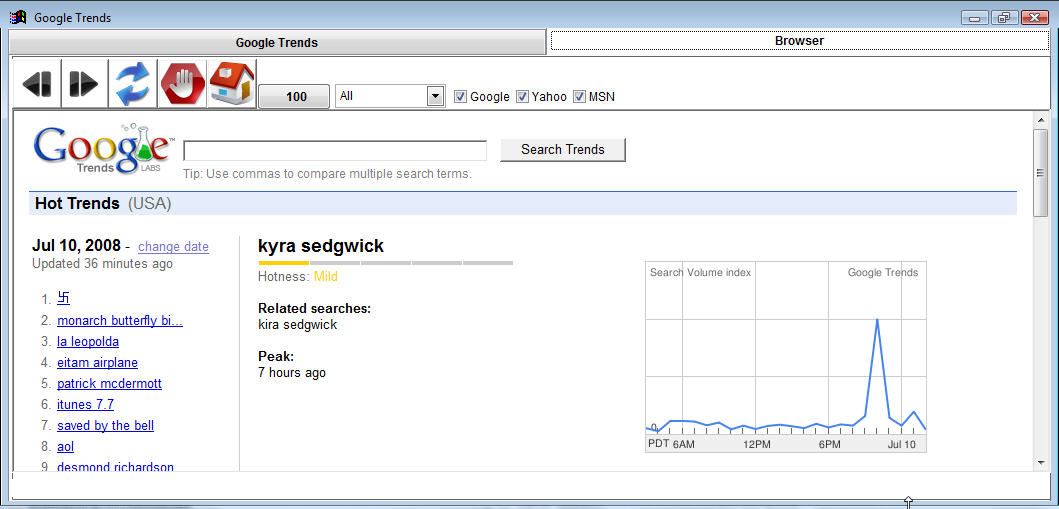Open the itunes 7.7 trend link
Image resolution: width=1059 pixels, height=509 pixels.
tap(86, 404)
